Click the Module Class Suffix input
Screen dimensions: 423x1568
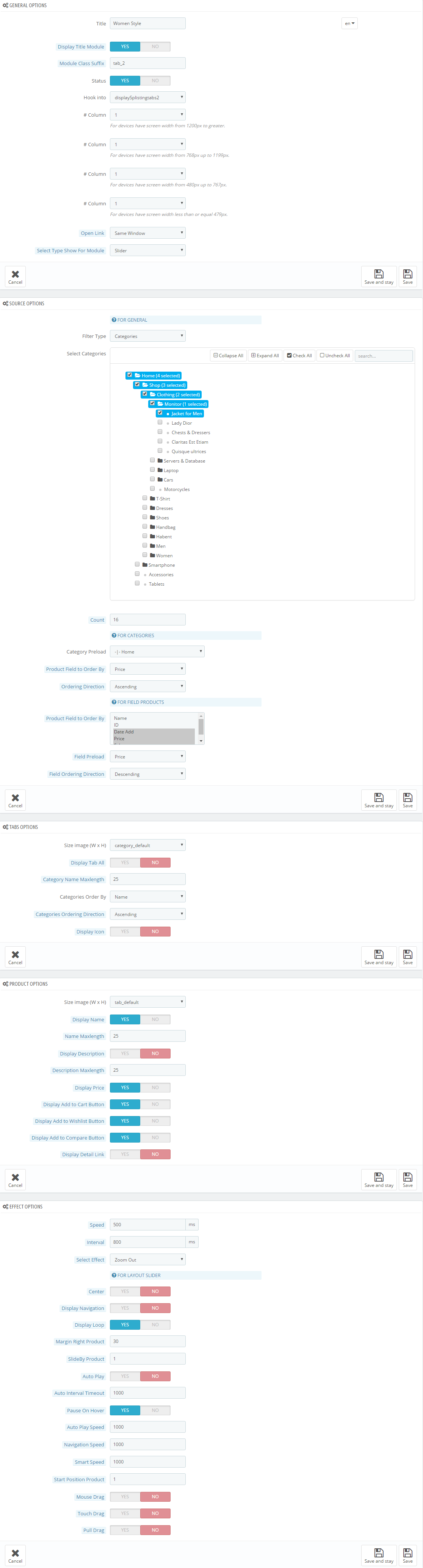pyautogui.click(x=148, y=63)
